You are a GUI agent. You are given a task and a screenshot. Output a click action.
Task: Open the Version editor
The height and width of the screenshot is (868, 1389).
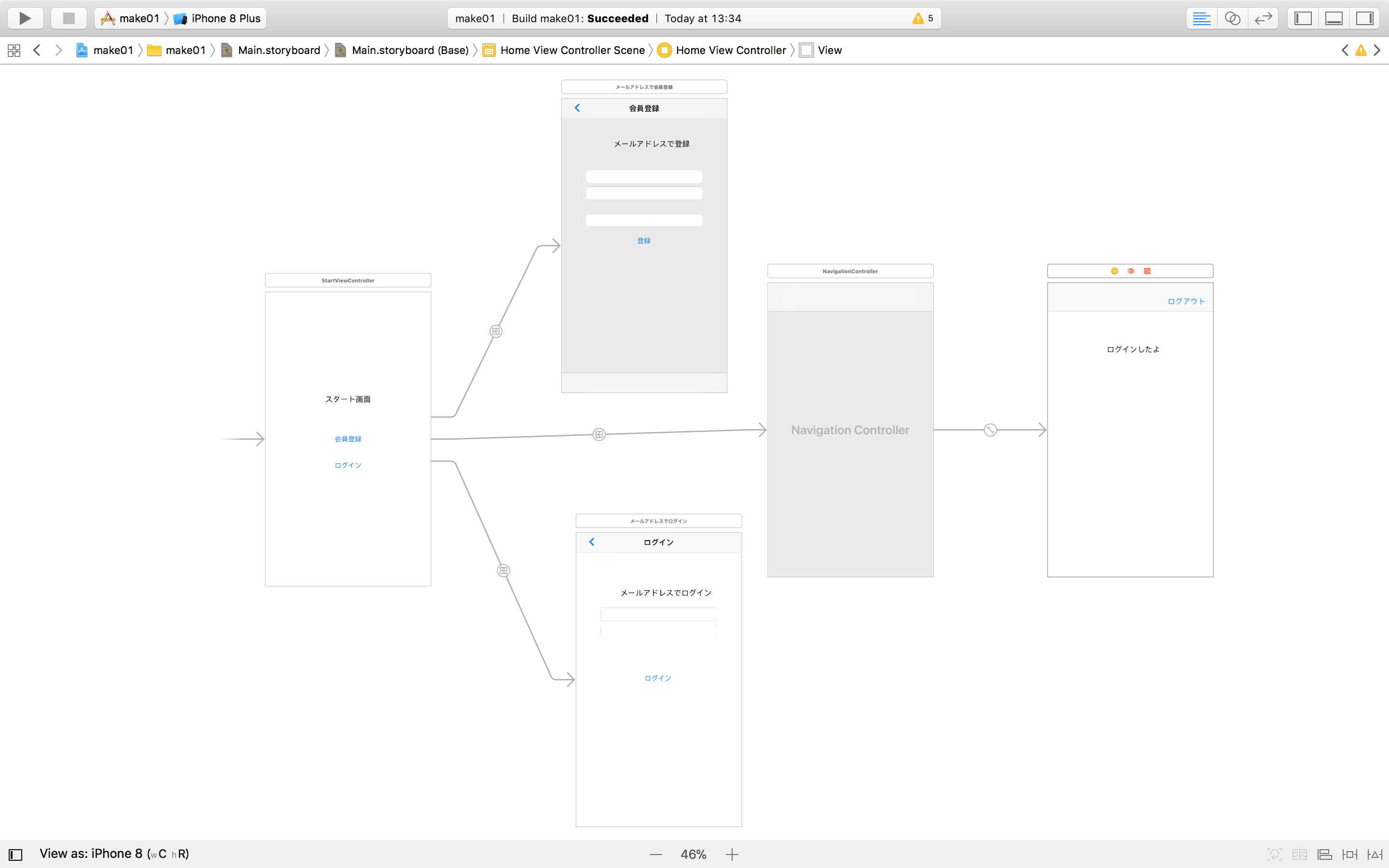(x=1263, y=18)
